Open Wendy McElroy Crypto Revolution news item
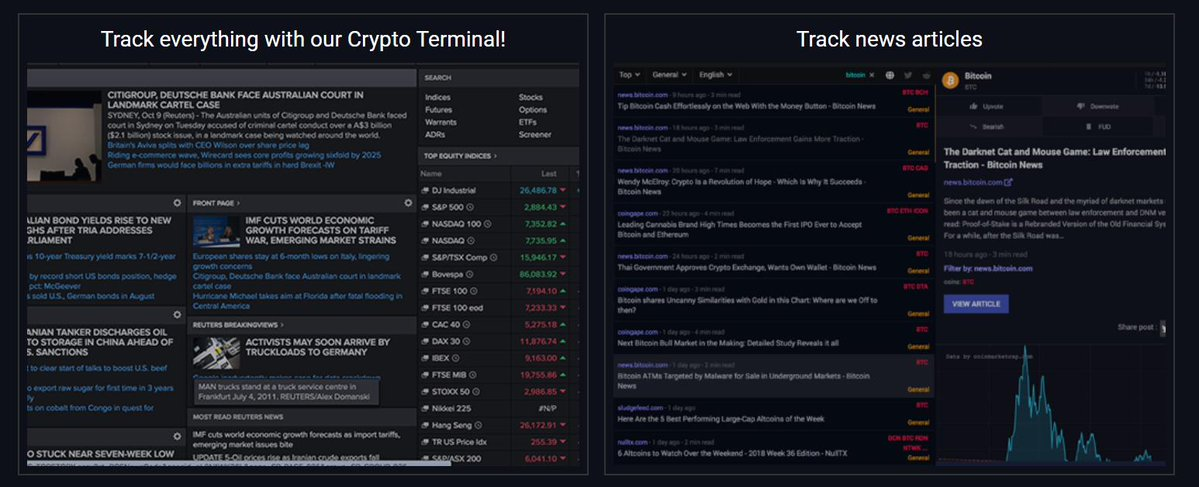The height and width of the screenshot is (487, 1199). tap(742, 187)
